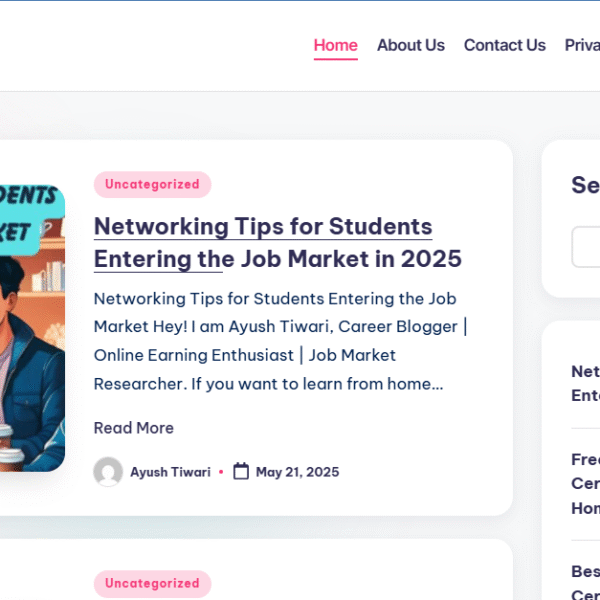Go to the About Us page
This screenshot has height=600, width=600.
click(x=411, y=45)
